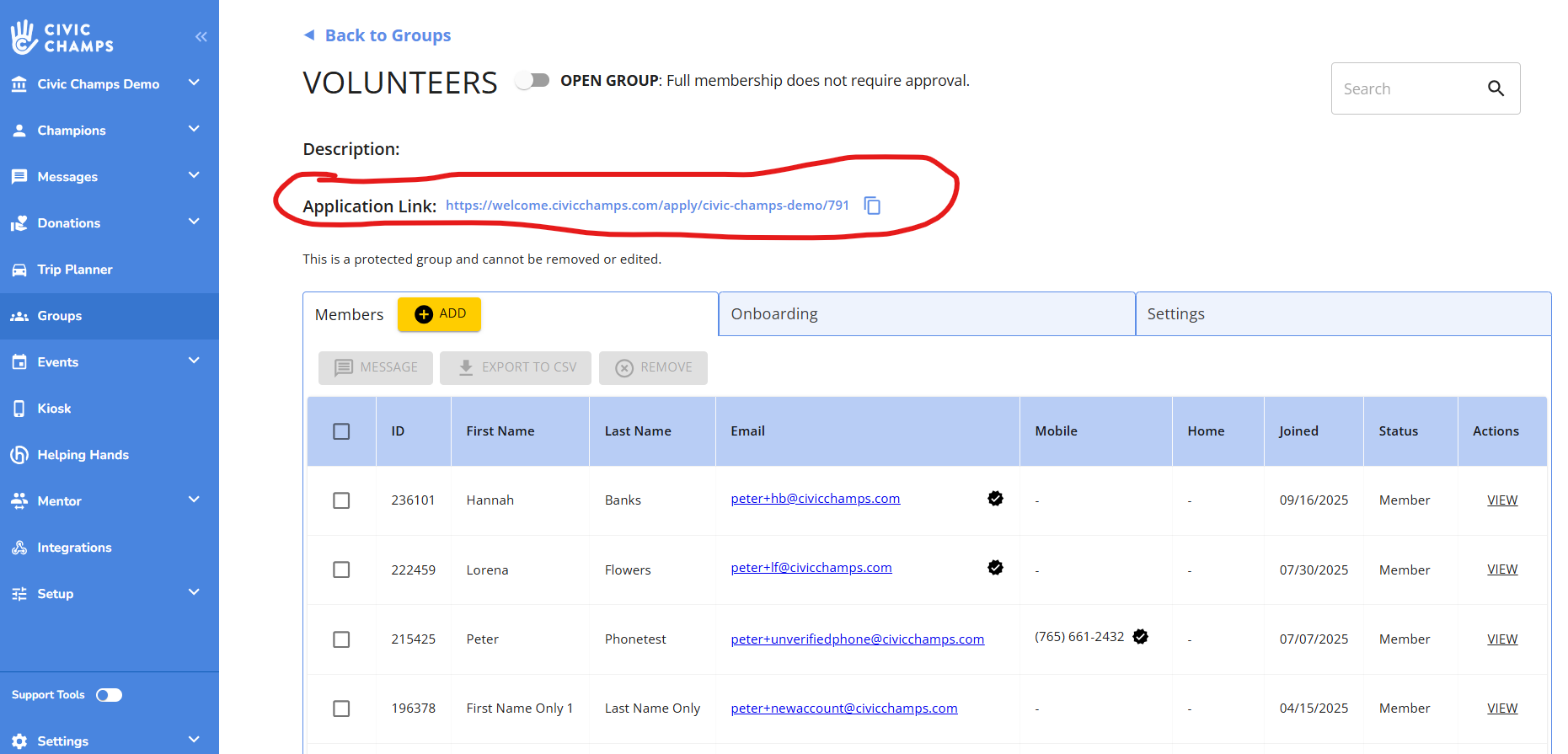Click the yellow ADD member button
1568x754 pixels.
tap(439, 314)
